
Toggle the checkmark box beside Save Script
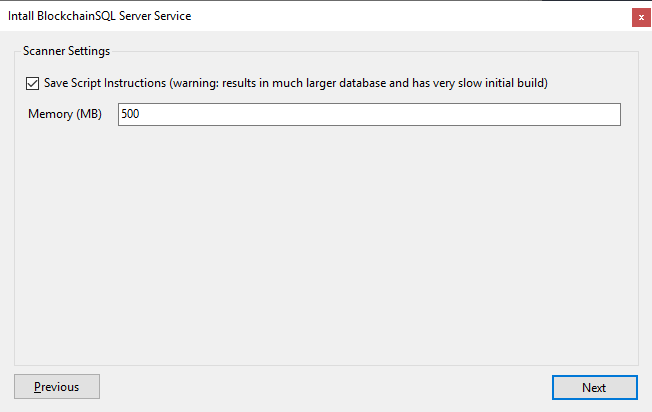[32, 84]
